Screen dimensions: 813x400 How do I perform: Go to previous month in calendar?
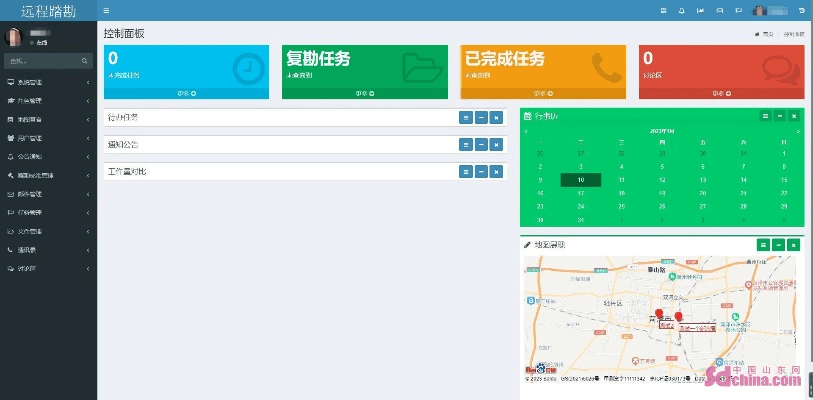(526, 131)
